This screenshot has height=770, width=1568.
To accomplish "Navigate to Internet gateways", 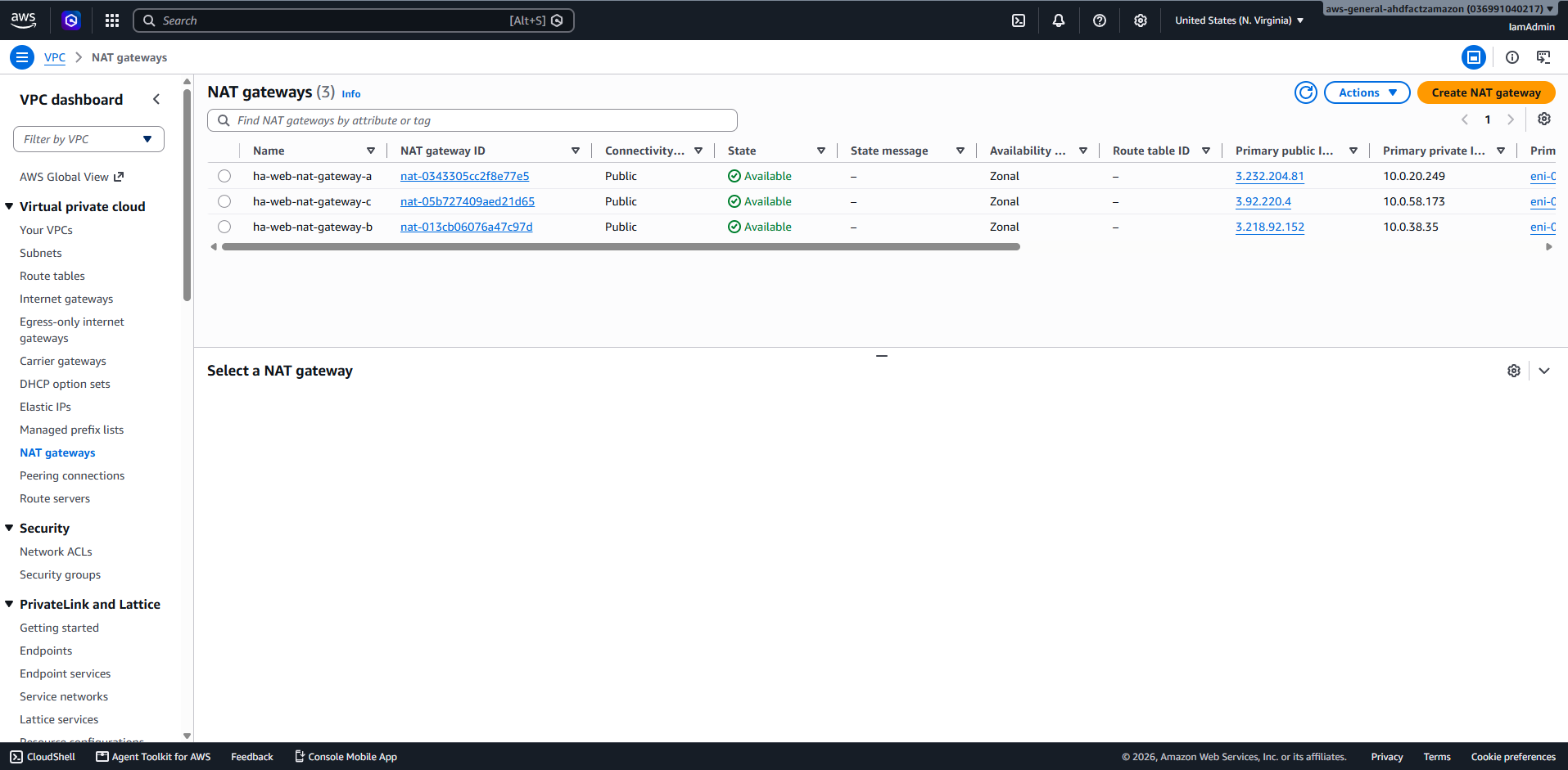I will (66, 299).
